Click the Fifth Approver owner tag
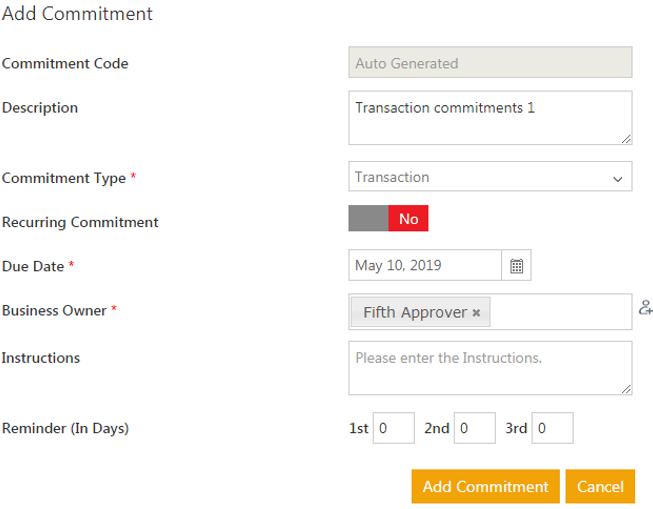 click(414, 313)
